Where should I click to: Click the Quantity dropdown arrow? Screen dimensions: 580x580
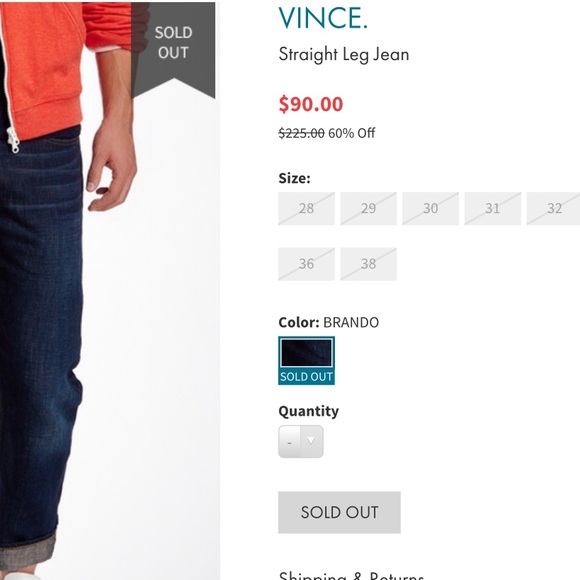(311, 441)
